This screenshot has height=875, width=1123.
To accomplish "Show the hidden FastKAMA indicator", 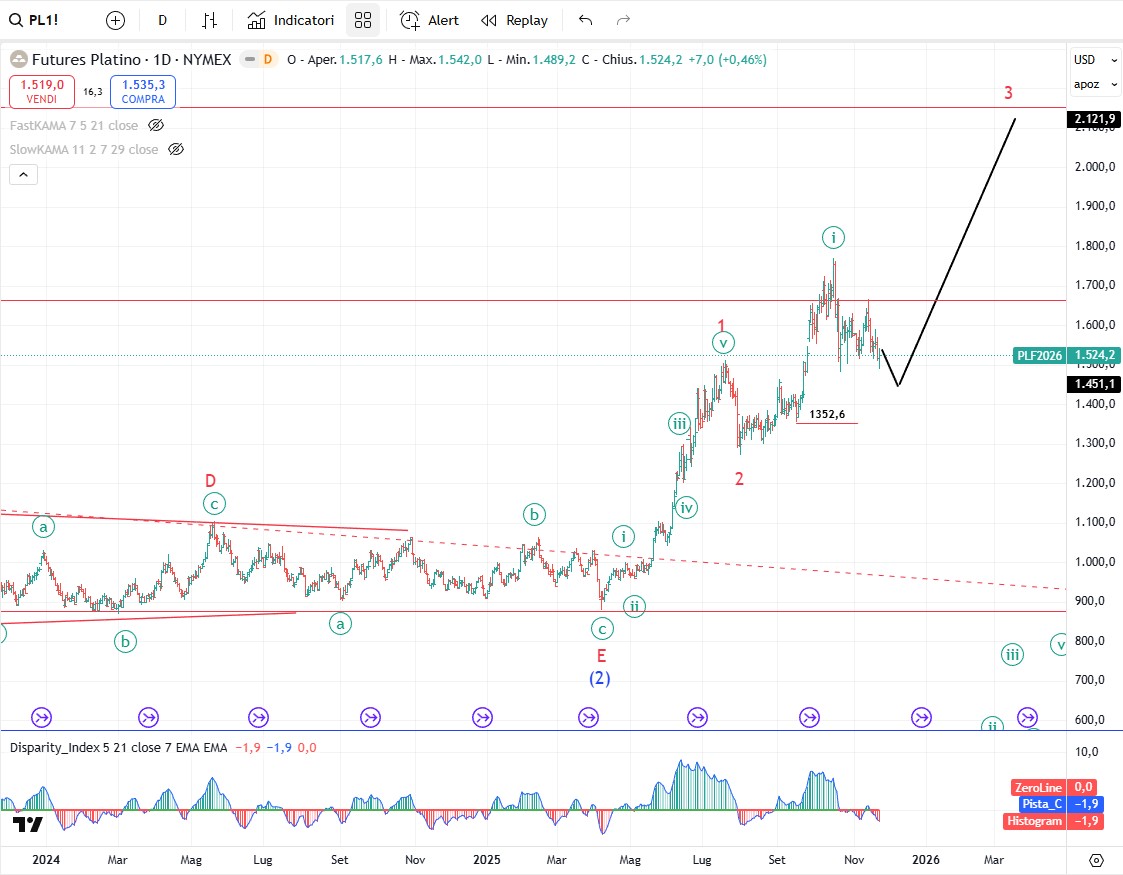I will [156, 125].
